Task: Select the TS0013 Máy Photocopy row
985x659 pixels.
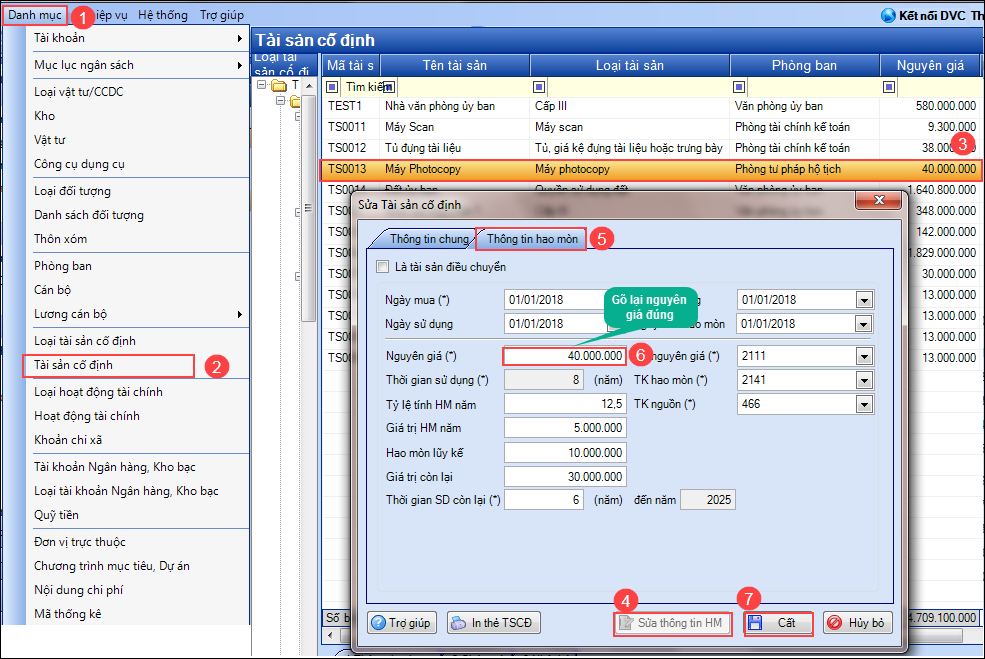Action: 651,170
